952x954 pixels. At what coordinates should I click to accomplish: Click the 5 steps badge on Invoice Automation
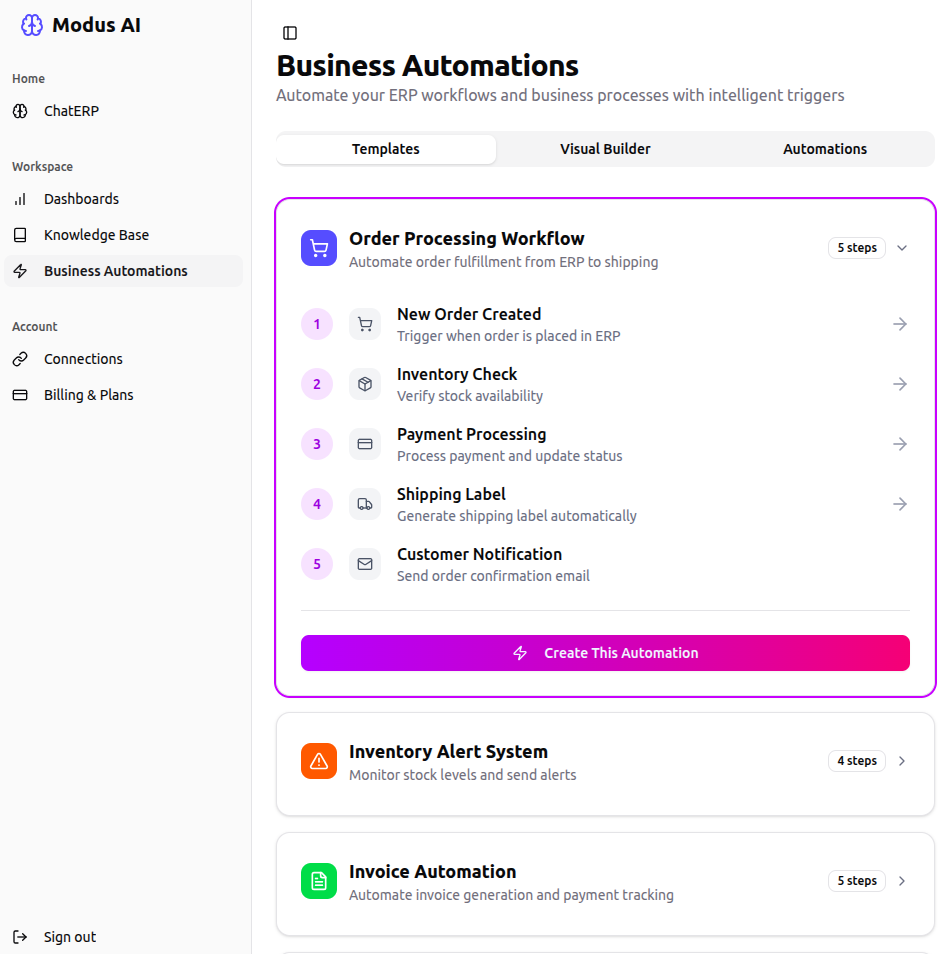point(856,881)
